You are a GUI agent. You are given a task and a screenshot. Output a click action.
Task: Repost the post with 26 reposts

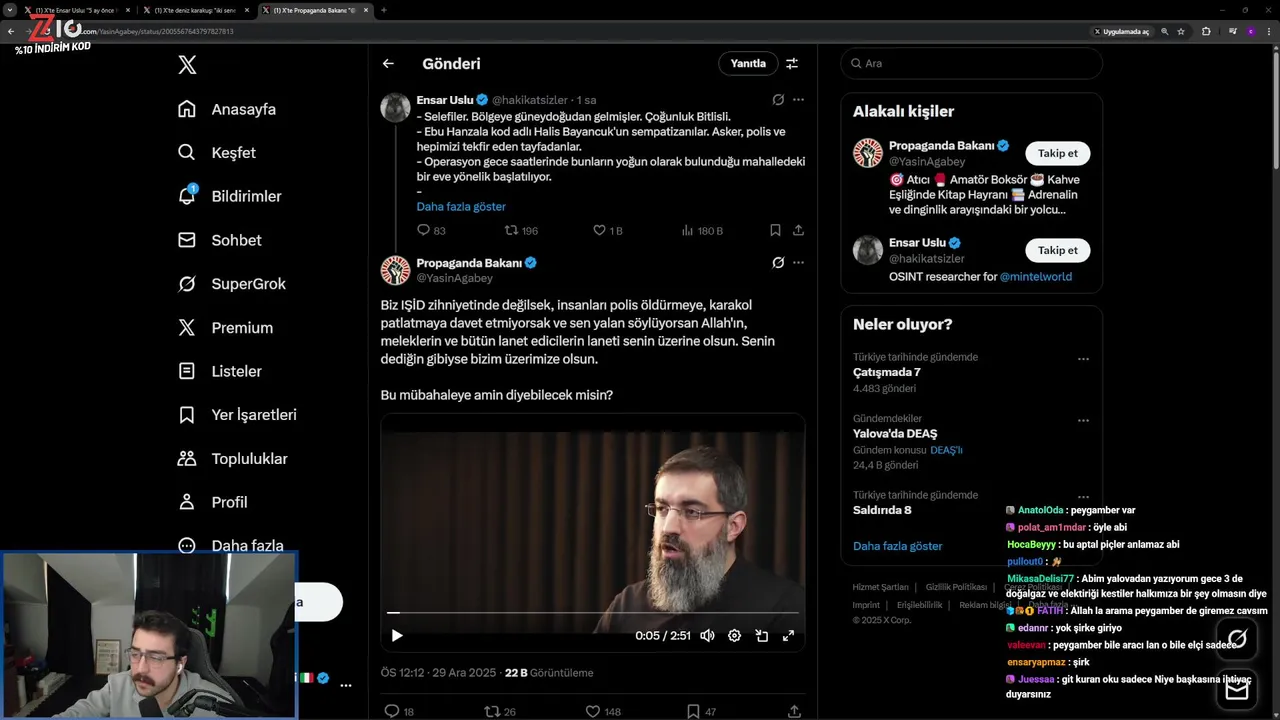click(x=499, y=712)
